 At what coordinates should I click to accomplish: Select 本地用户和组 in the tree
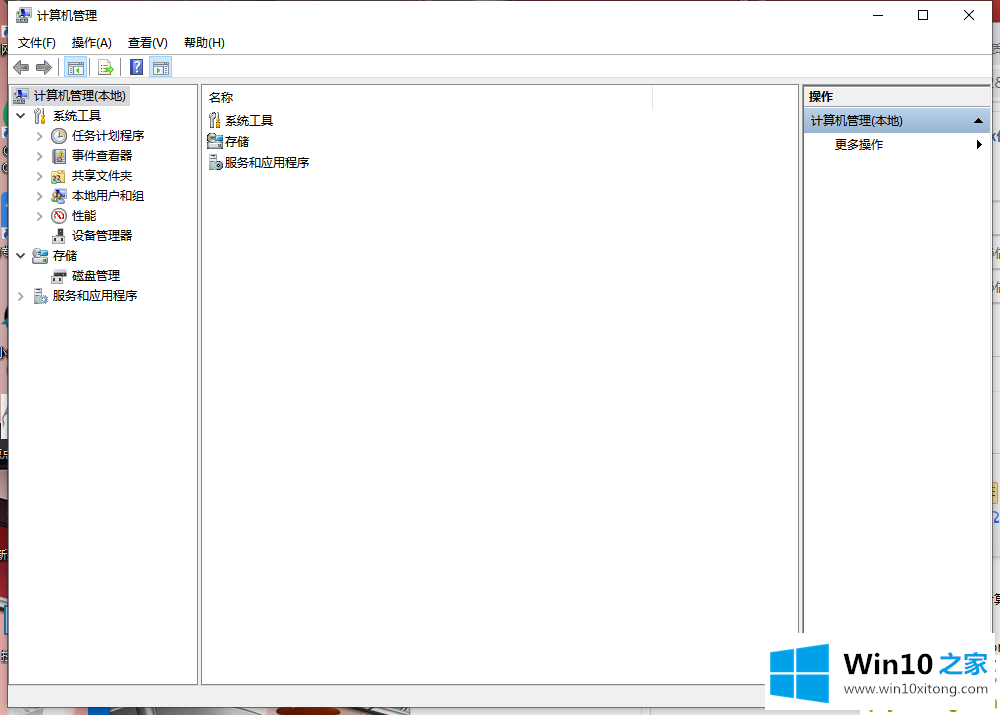click(x=108, y=196)
